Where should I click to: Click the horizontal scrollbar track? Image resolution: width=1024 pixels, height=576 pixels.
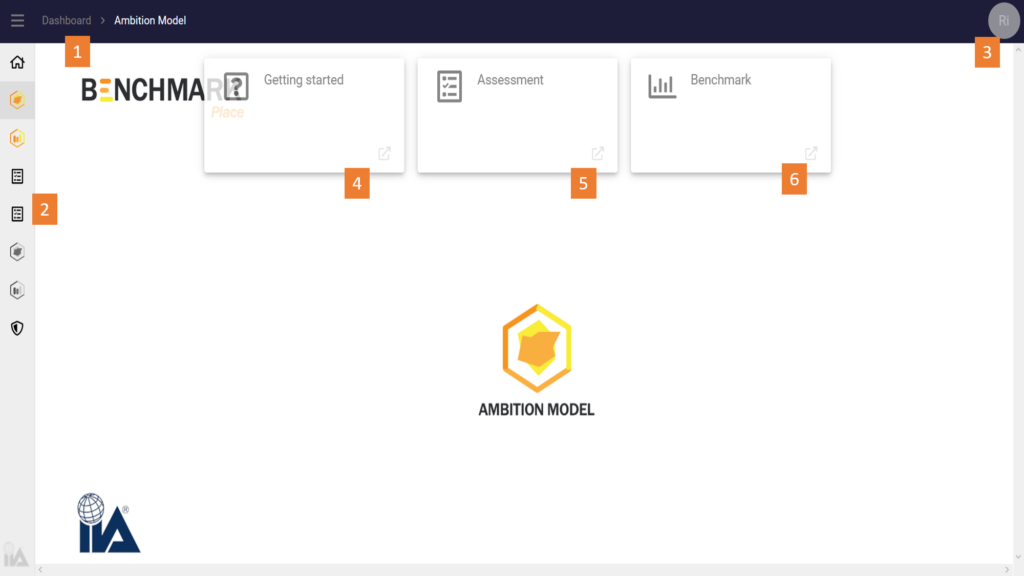tap(523, 570)
